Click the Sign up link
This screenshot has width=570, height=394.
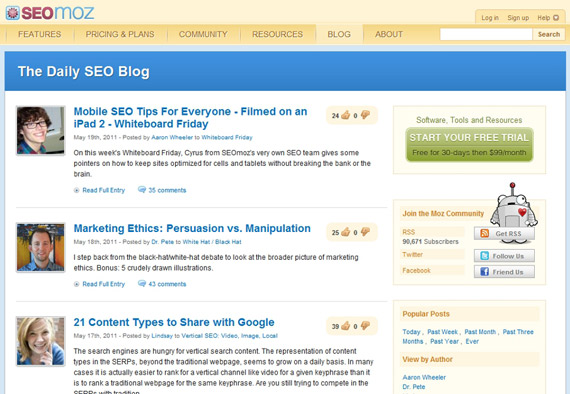[518, 18]
